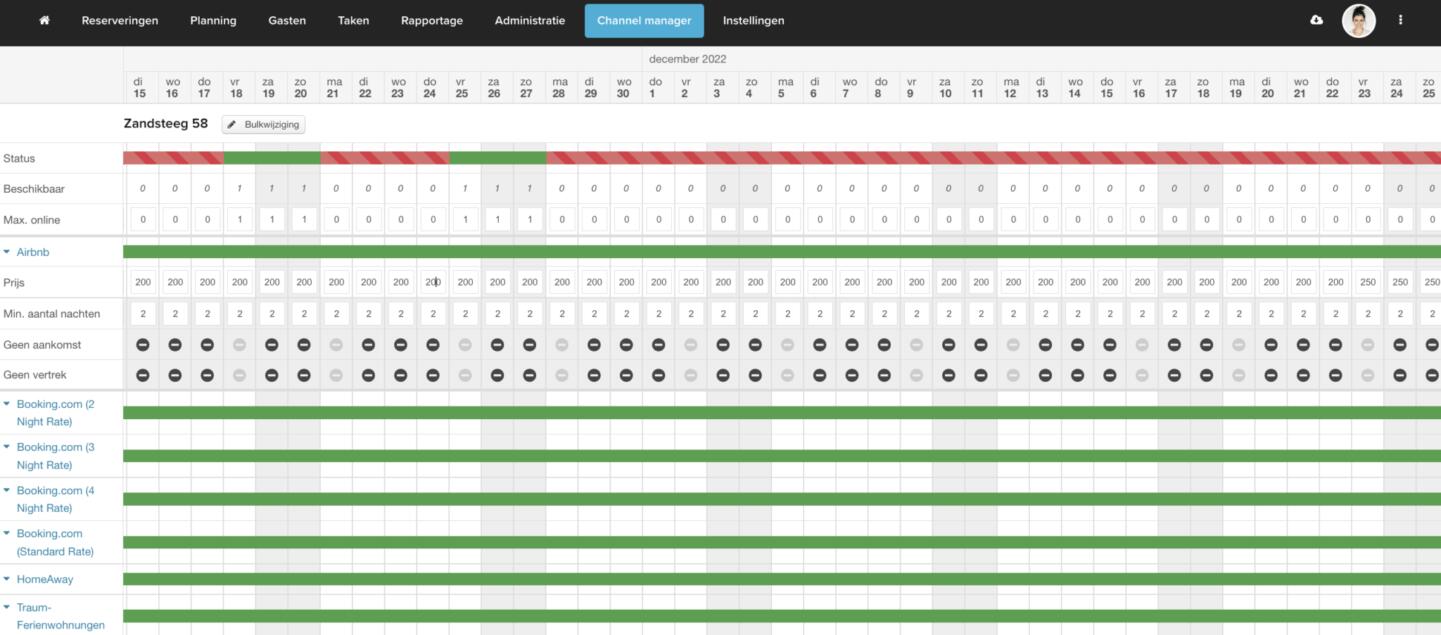Viewport: 1441px width, 635px height.
Task: Open the Reserveringen menu
Action: pos(120,20)
